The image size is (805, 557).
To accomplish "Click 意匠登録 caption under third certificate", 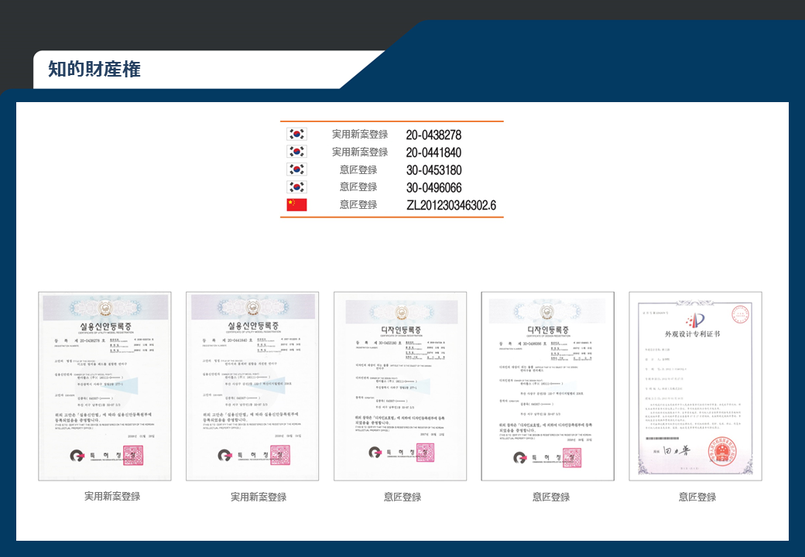I will [402, 497].
